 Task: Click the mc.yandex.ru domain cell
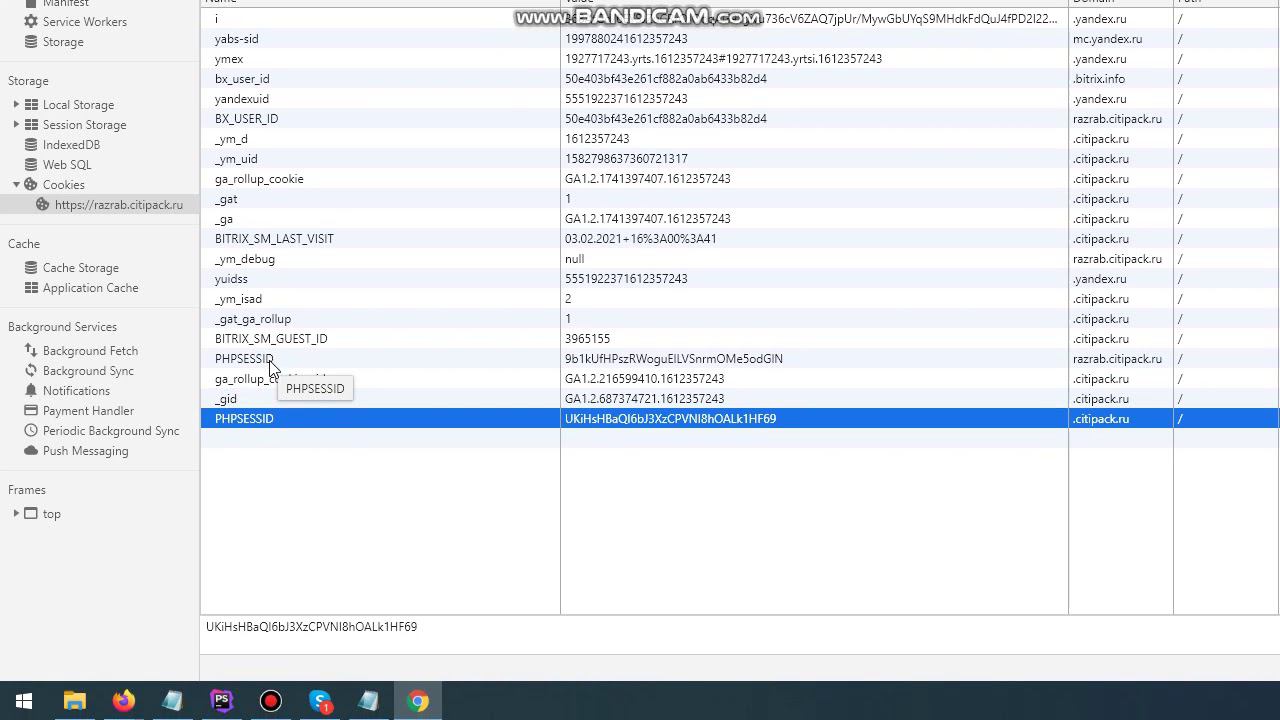point(1107,38)
